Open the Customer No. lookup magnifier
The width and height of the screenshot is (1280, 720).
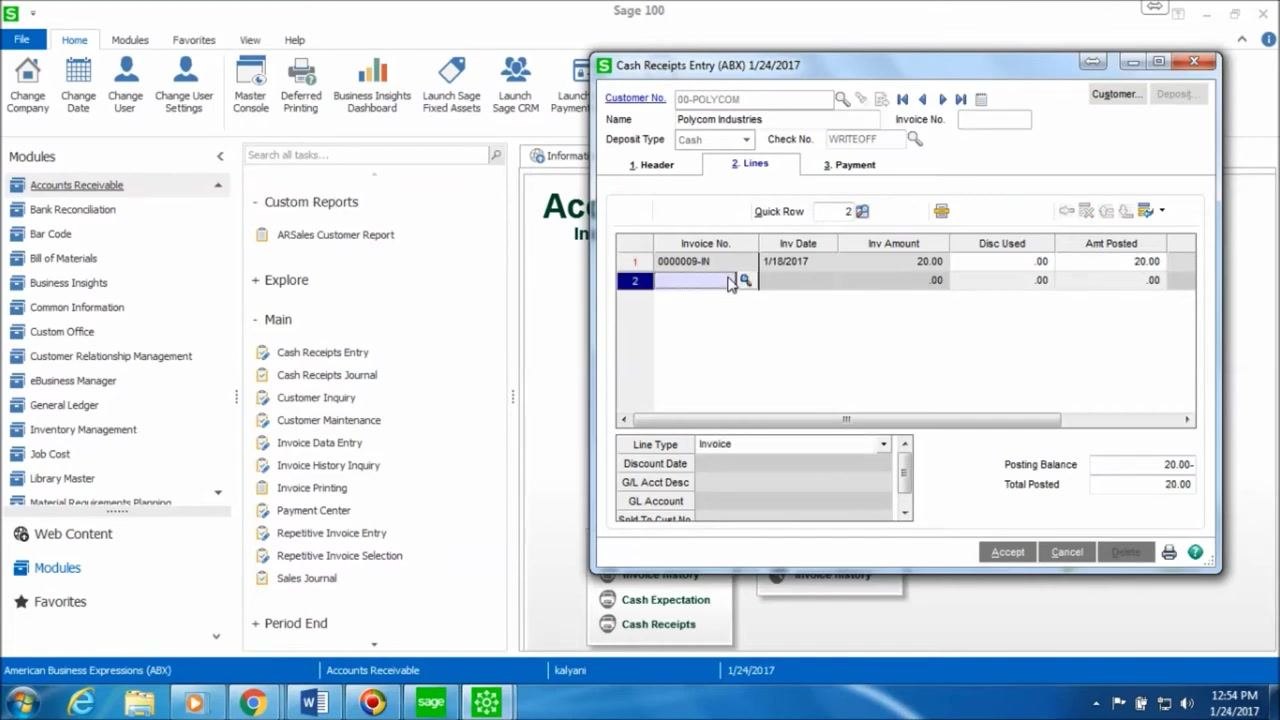tap(842, 99)
